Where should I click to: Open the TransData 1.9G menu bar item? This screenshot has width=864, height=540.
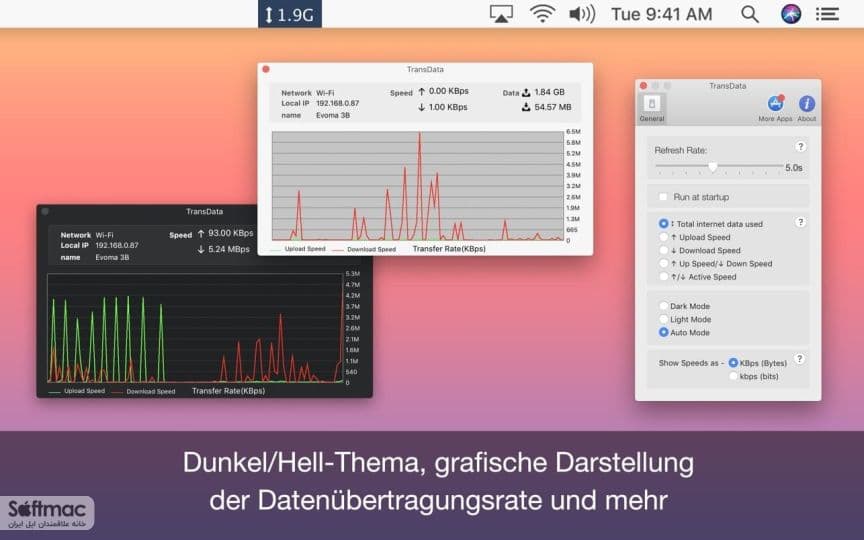290,14
